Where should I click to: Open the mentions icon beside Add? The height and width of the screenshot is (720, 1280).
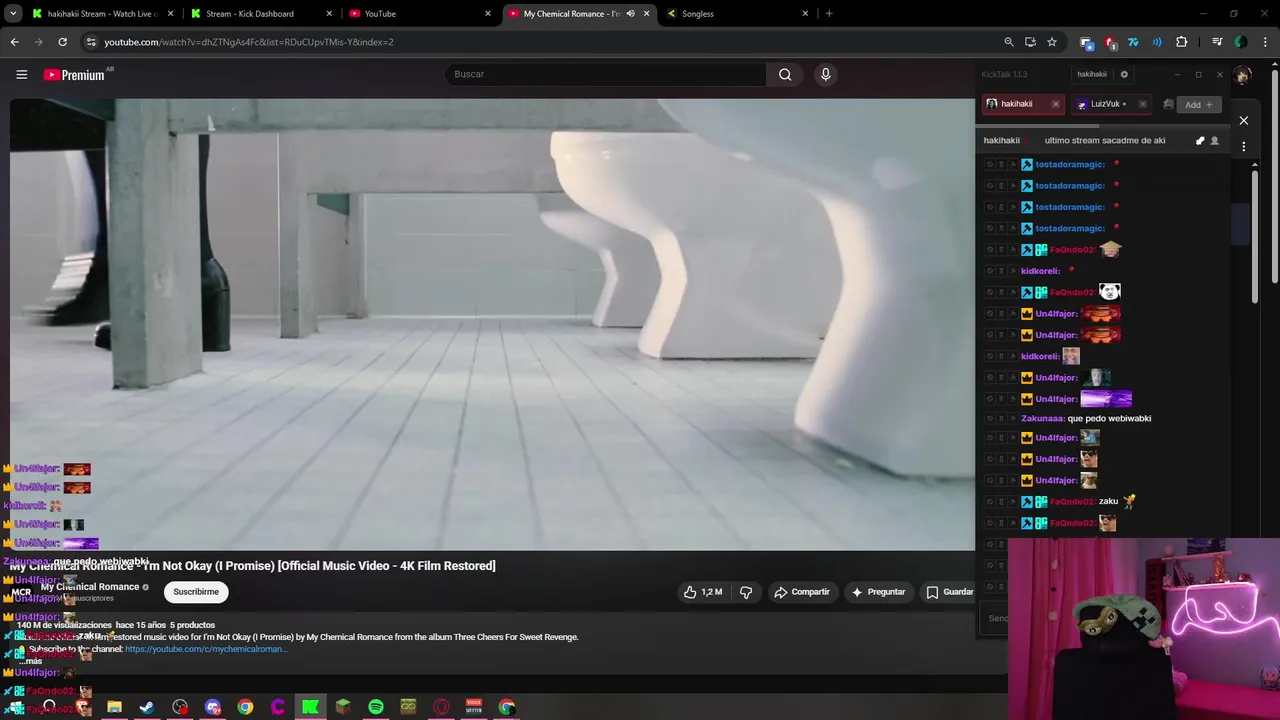coord(1168,104)
